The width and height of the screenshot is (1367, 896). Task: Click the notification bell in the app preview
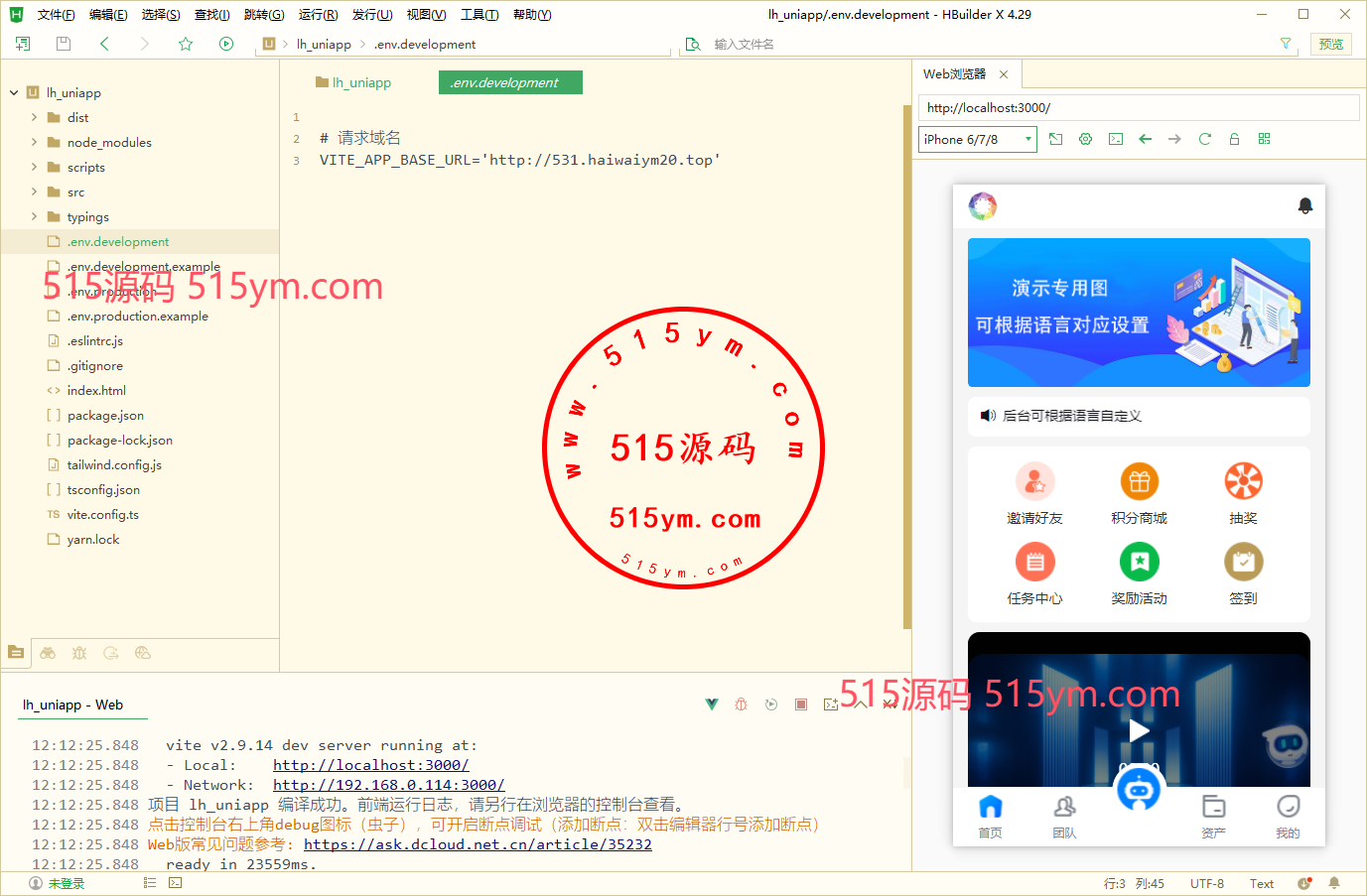[1305, 205]
